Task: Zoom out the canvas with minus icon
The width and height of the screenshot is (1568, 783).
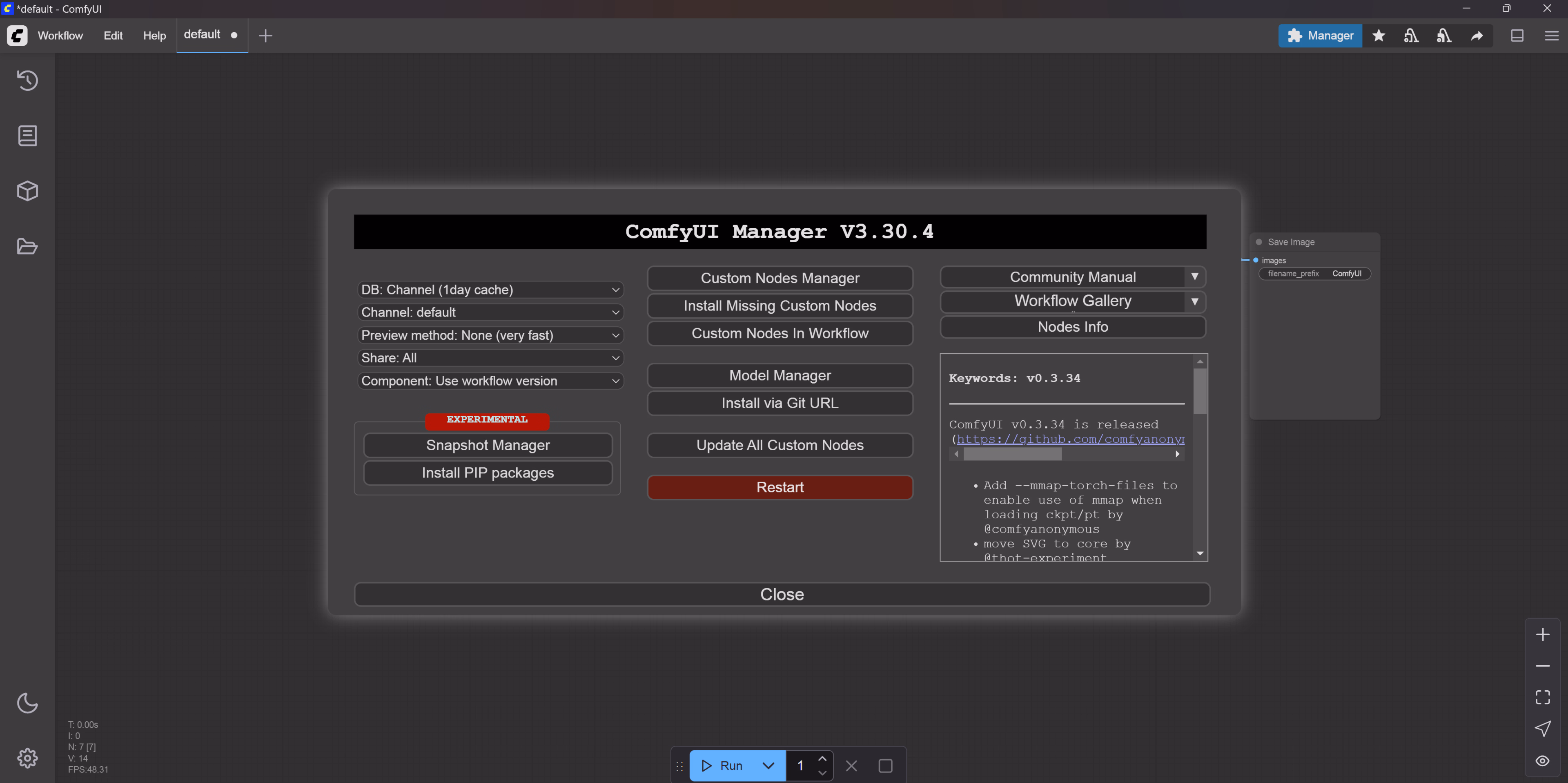Action: 1542,665
